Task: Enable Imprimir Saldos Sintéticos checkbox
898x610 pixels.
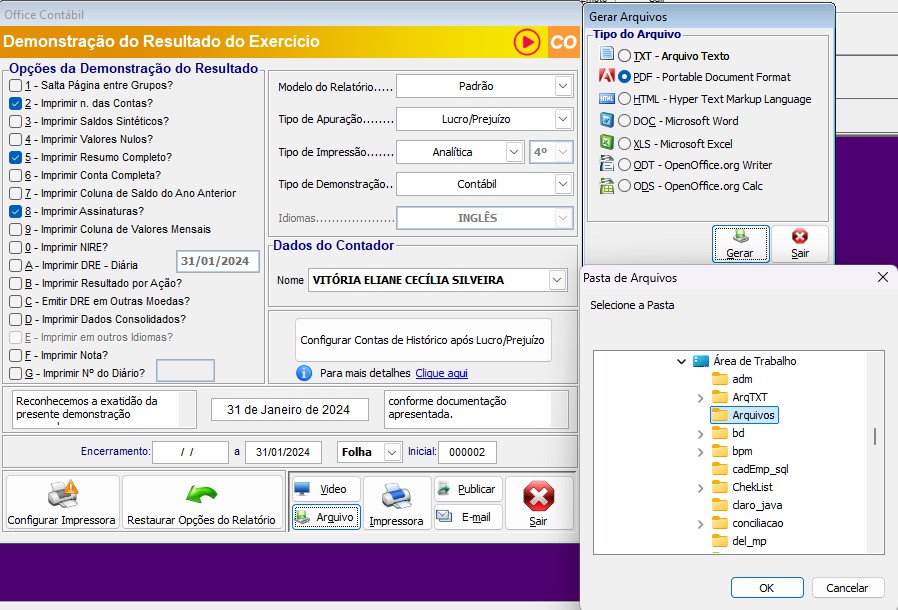Action: pyautogui.click(x=15, y=121)
